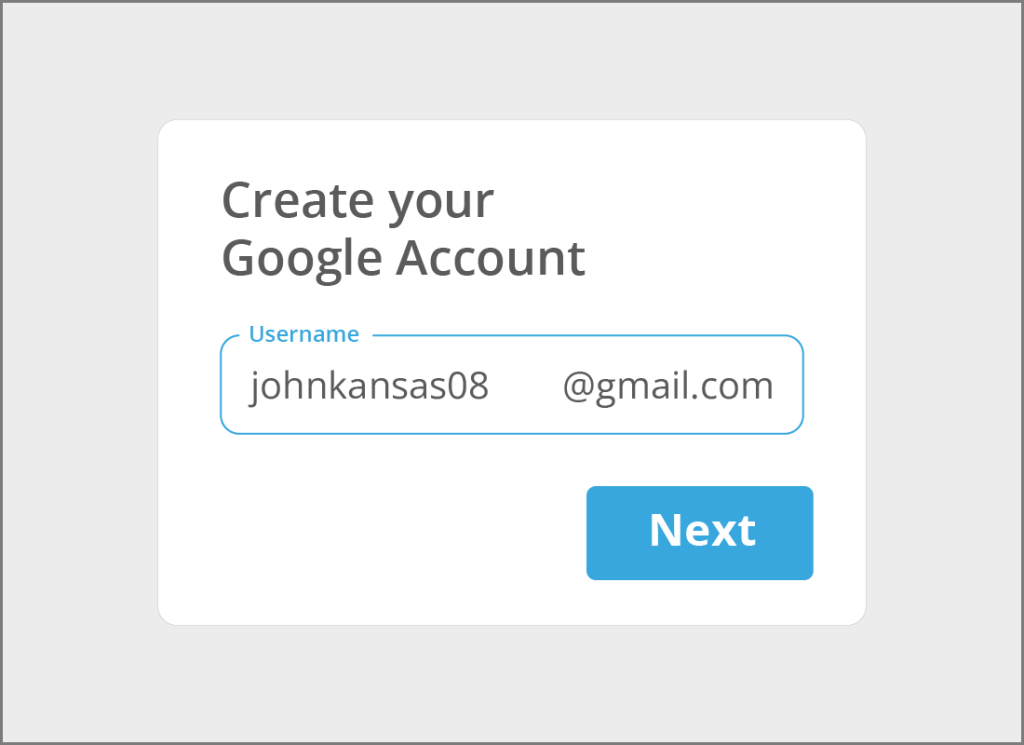Click the blue Next button
Viewport: 1024px width, 745px height.
point(699,533)
